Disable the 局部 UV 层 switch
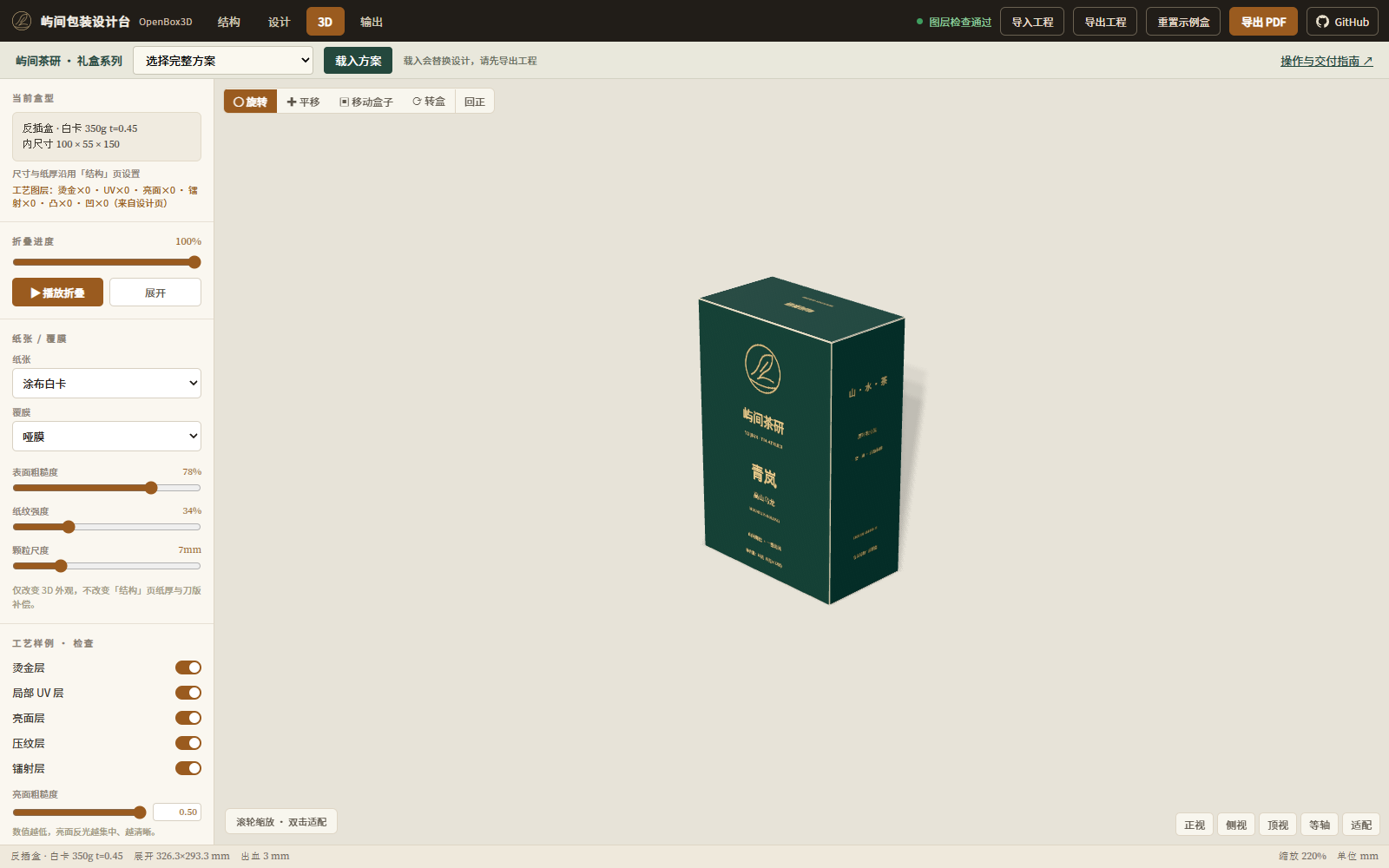 [188, 693]
